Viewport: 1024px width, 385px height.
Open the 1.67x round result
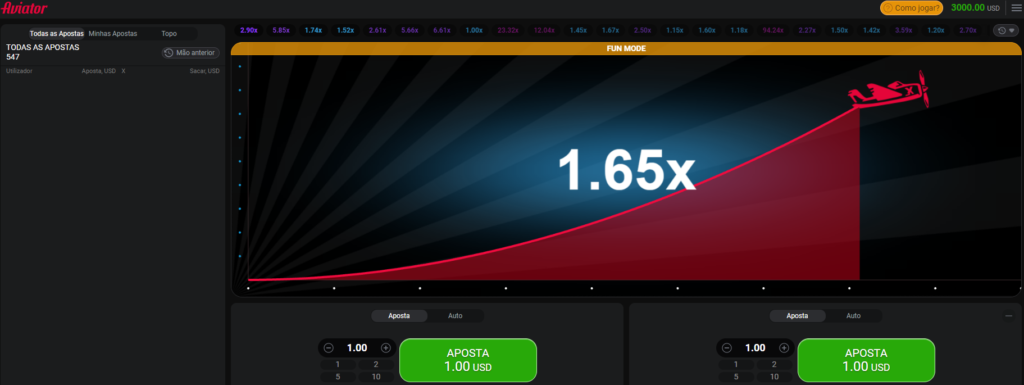point(610,30)
